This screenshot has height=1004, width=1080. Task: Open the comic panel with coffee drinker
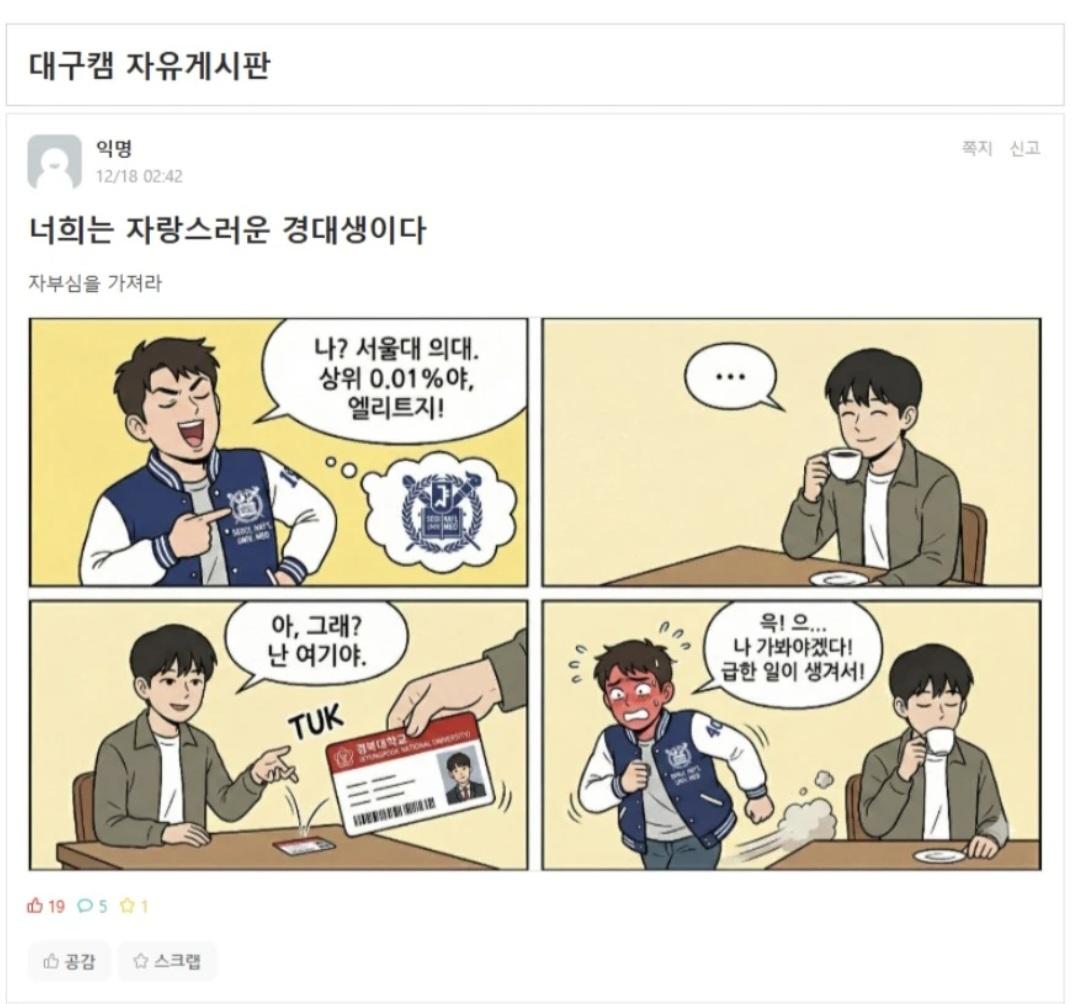pyautogui.click(x=791, y=452)
